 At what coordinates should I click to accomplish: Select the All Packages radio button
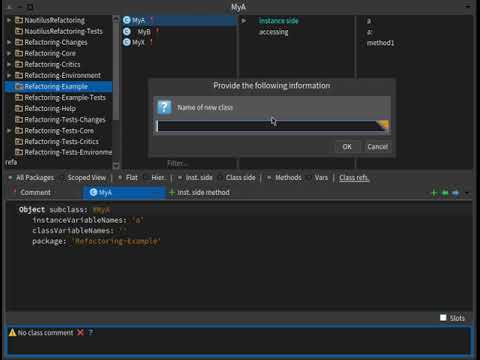coord(10,178)
